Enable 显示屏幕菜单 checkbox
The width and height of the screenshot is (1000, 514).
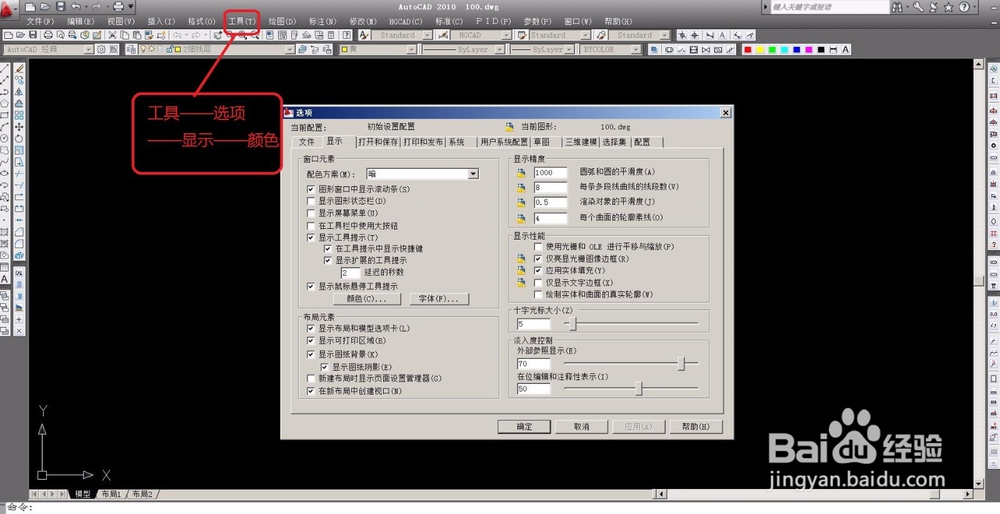click(311, 214)
